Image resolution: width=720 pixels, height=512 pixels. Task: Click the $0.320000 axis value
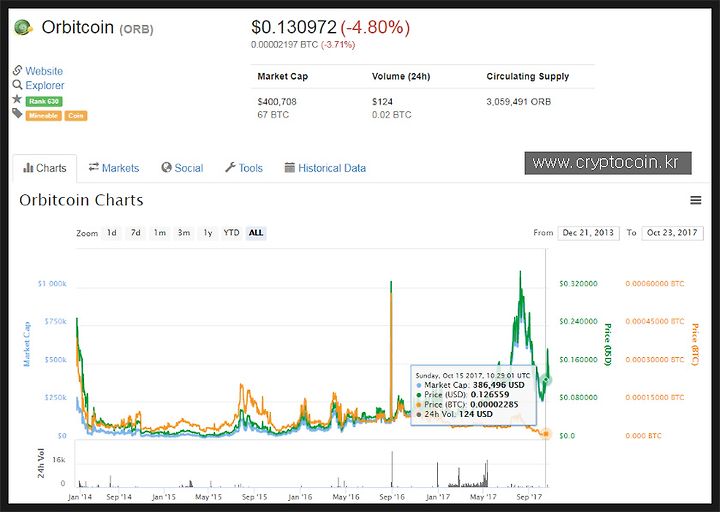coord(578,284)
